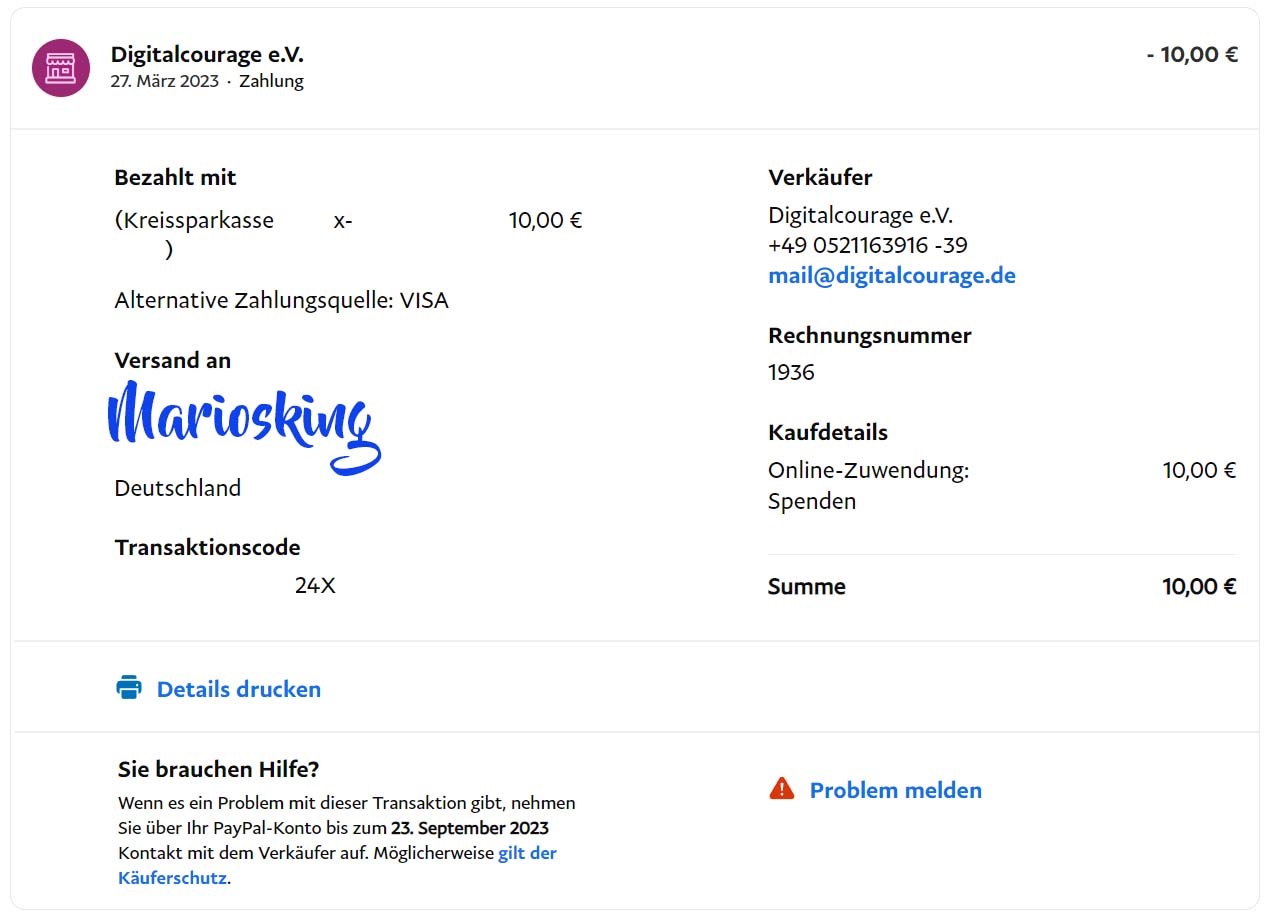1273x916 pixels.
Task: Click the Problem melden link
Action: tap(895, 790)
